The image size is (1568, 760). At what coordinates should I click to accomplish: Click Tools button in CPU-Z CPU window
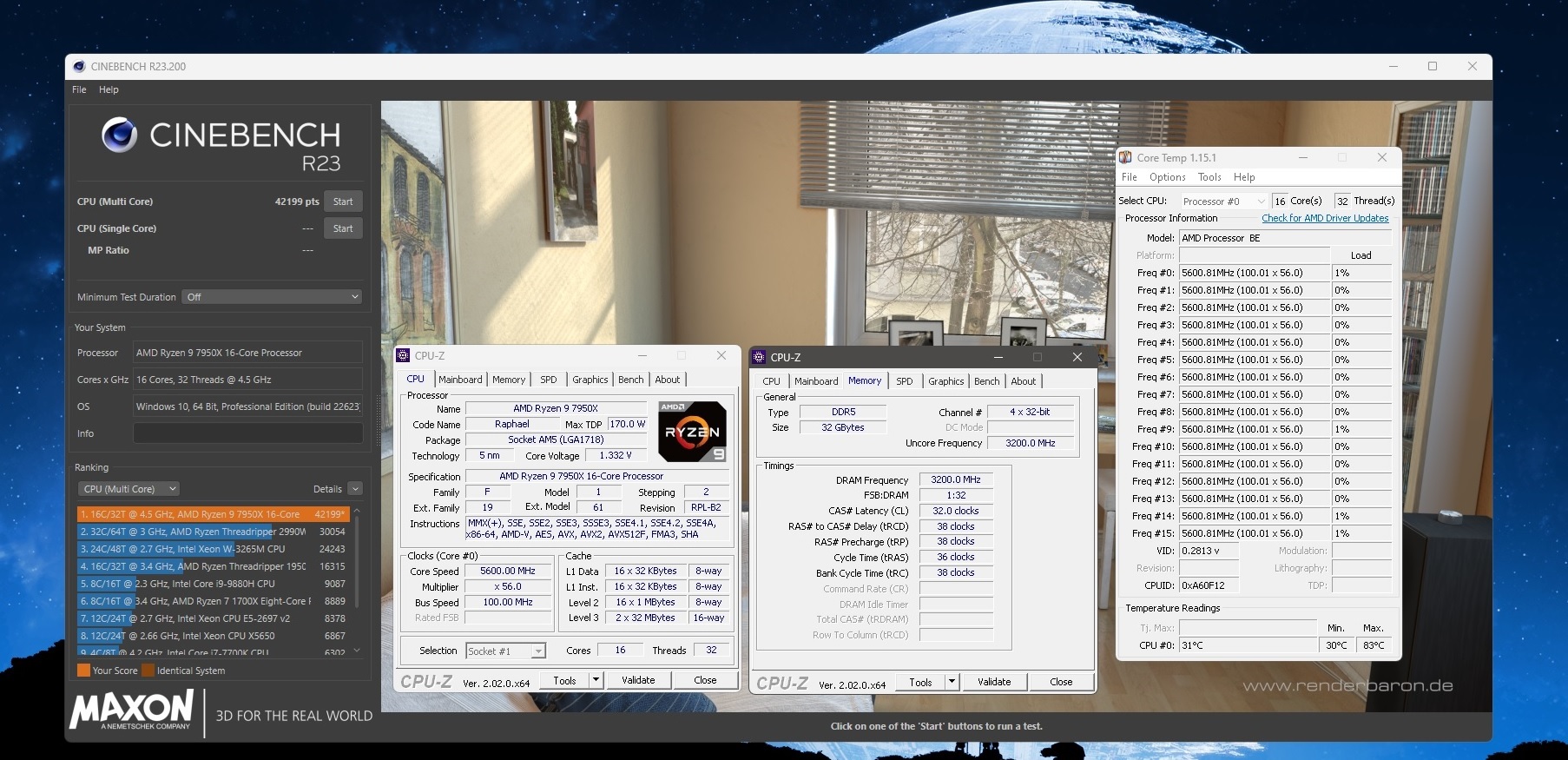click(565, 680)
